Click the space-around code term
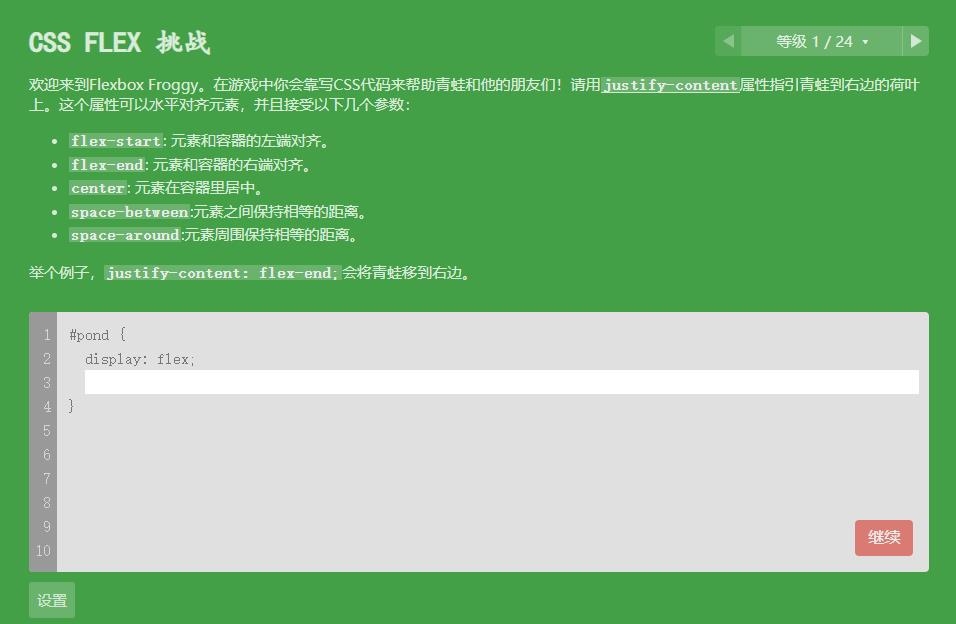This screenshot has width=956, height=624. (125, 235)
